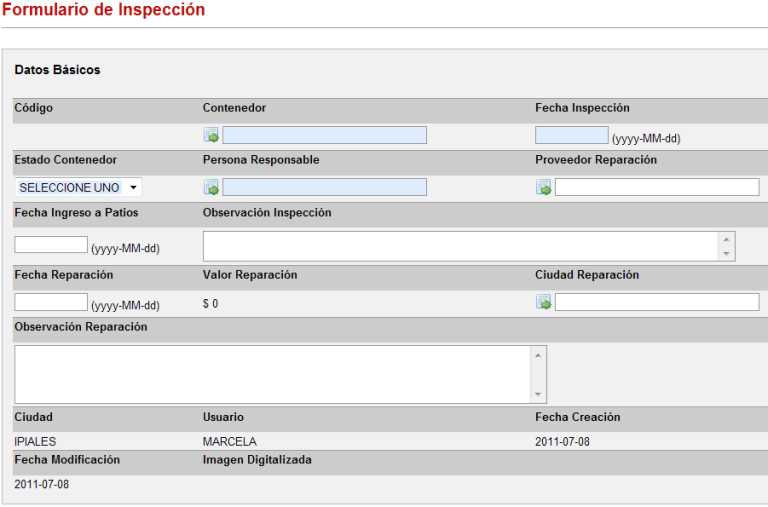Click the Proveedor Reparación text field
This screenshot has height=507, width=768.
(x=657, y=188)
